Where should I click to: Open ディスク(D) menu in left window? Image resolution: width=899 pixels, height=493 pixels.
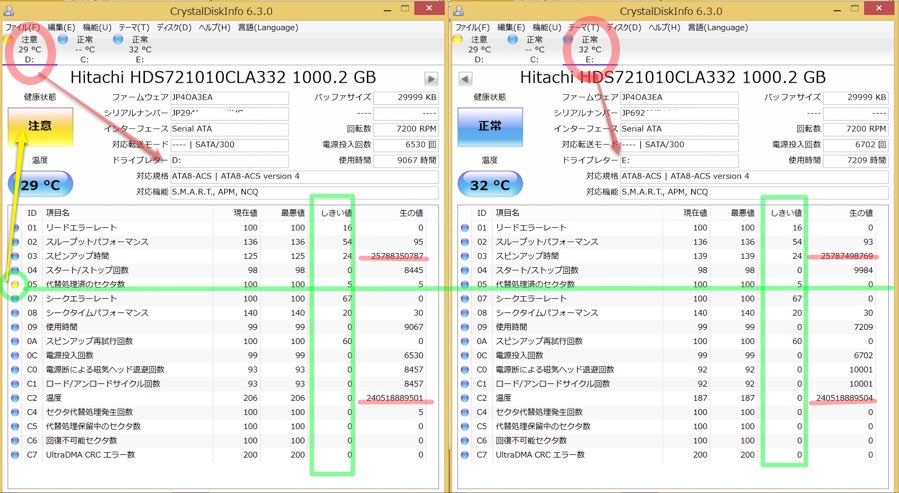pos(174,28)
